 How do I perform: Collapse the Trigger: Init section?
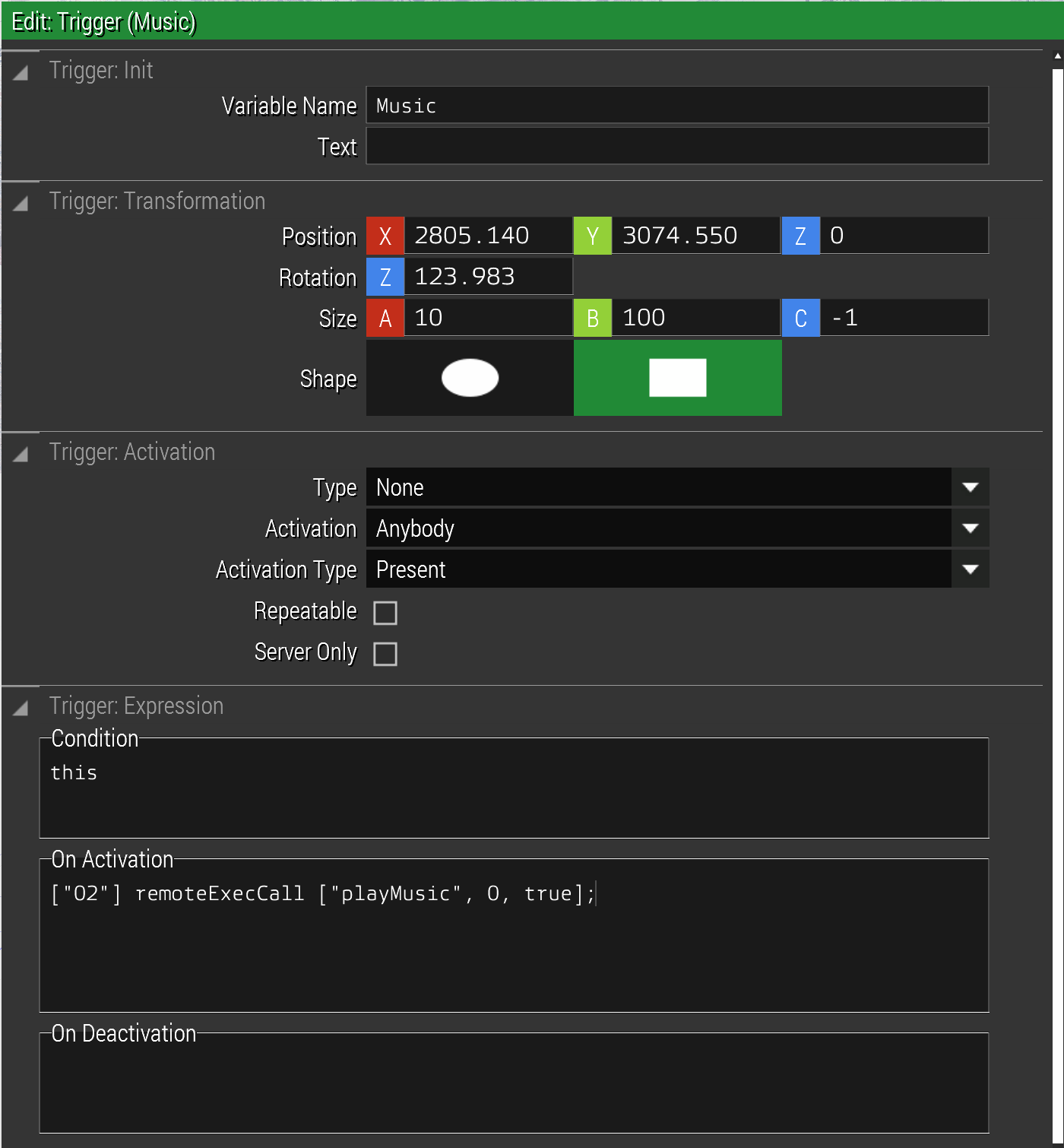point(21,72)
